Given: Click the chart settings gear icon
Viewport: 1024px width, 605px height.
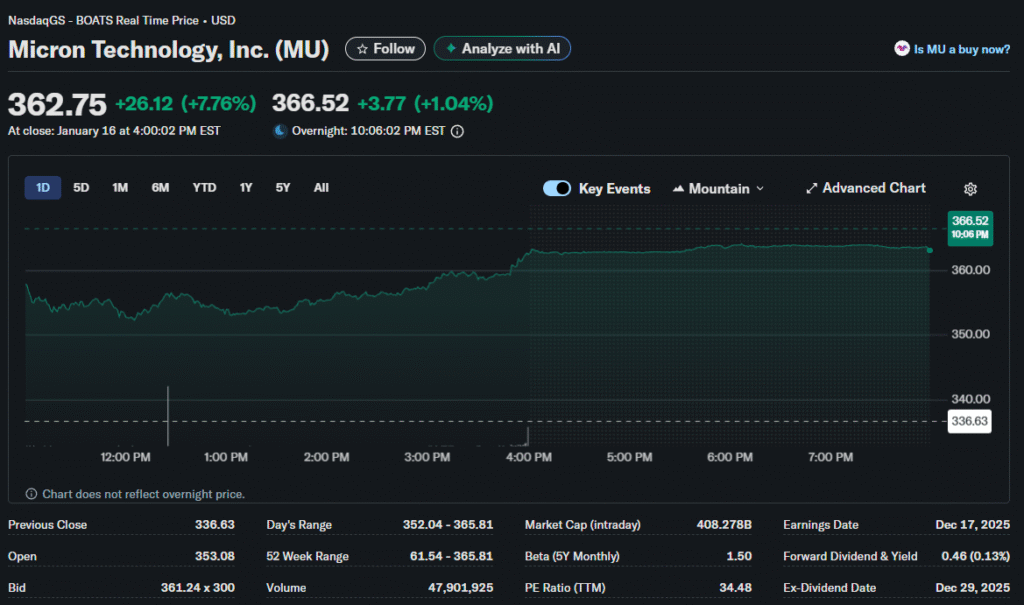Looking at the screenshot, I should click(970, 189).
